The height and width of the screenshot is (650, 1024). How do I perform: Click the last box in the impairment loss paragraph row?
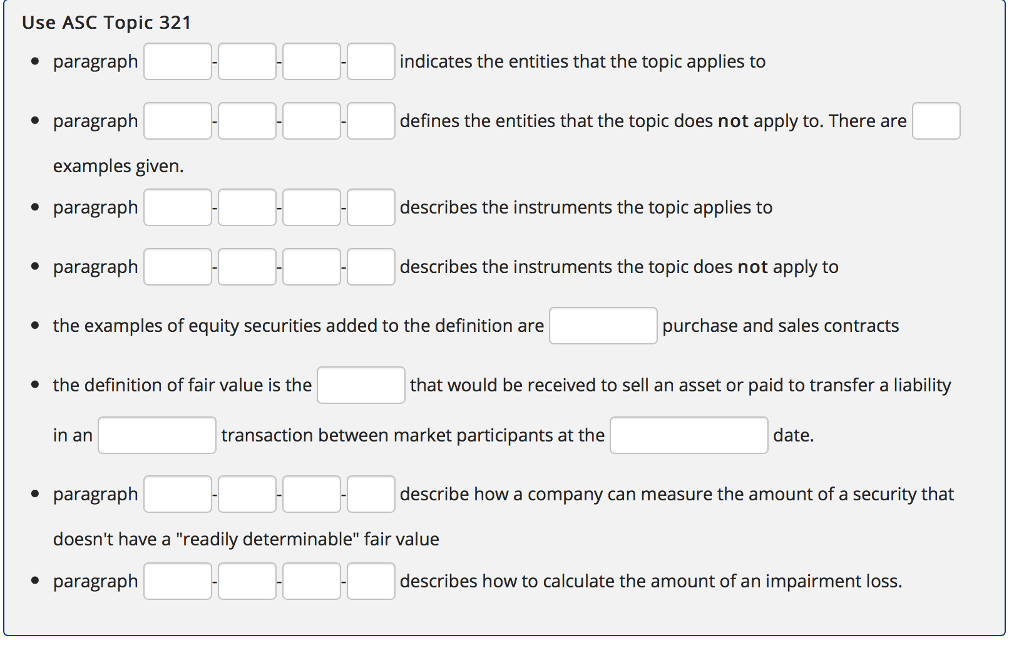click(371, 580)
